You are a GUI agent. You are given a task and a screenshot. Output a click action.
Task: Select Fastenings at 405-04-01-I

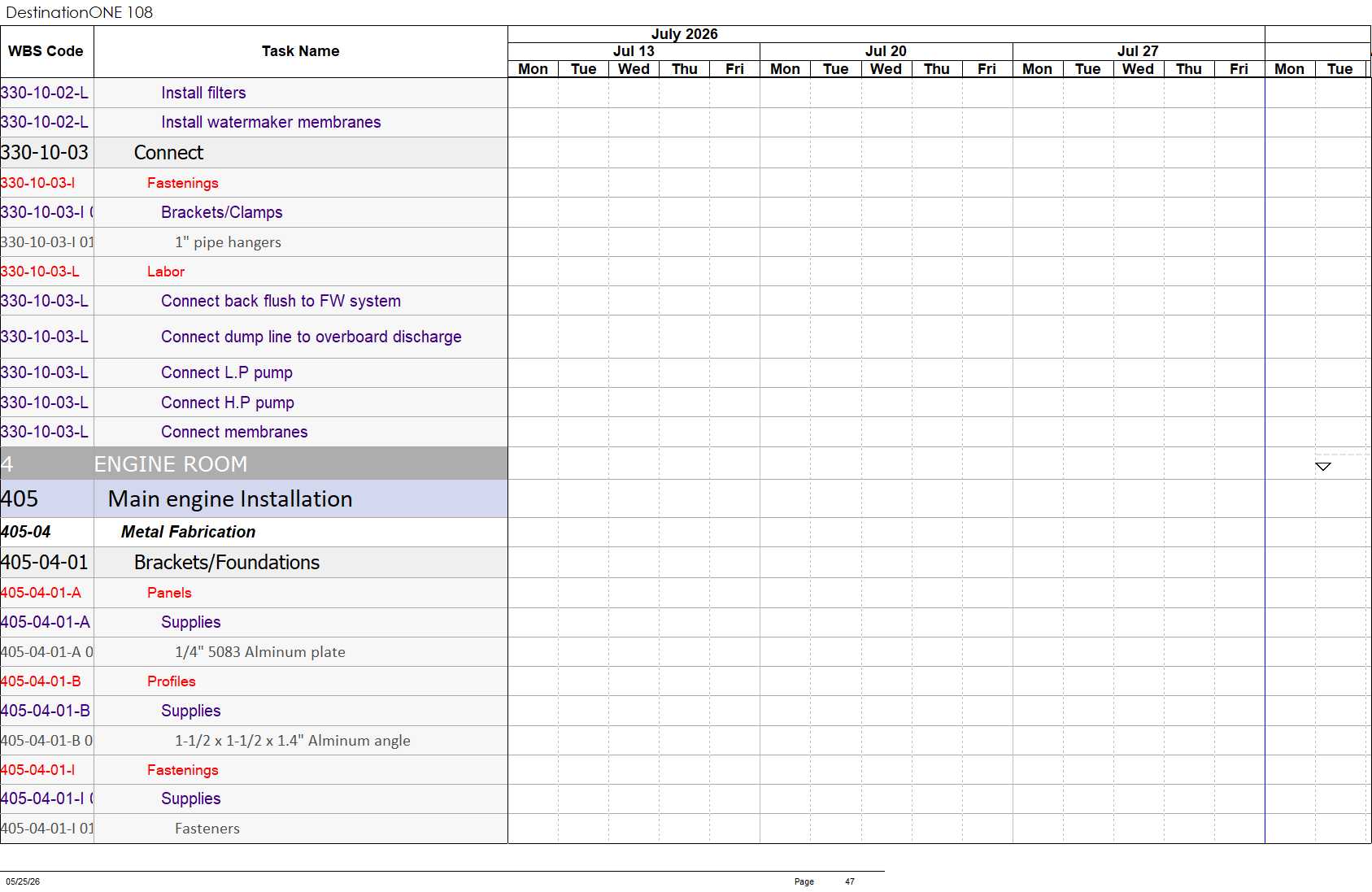pyautogui.click(x=182, y=770)
